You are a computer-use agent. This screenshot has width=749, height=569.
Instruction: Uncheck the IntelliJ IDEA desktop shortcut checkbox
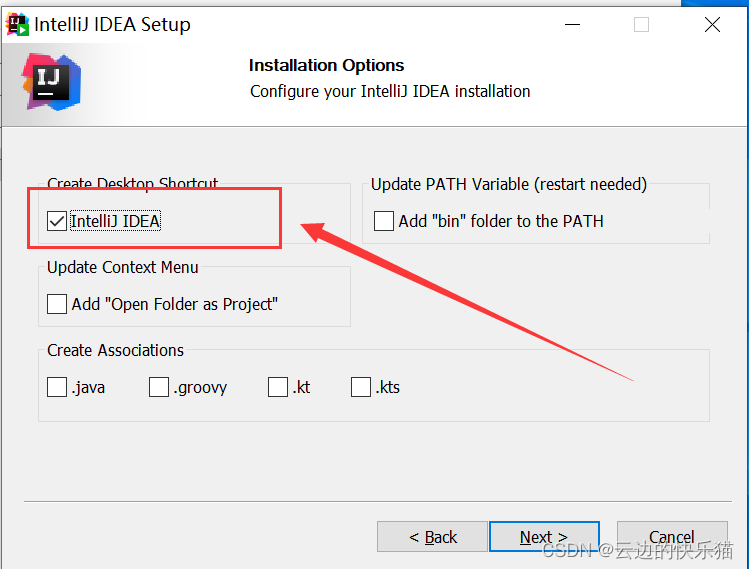[x=56, y=221]
